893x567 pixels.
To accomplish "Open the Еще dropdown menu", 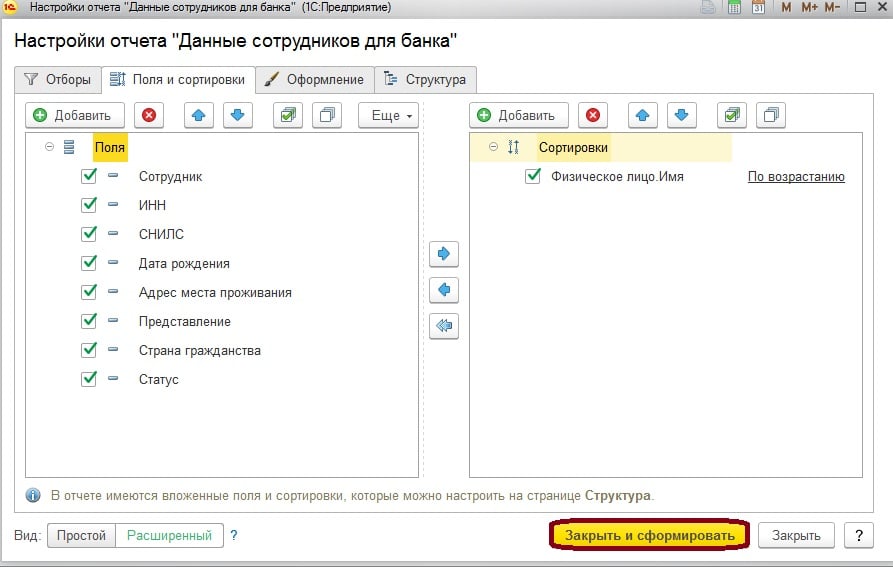I will pos(387,115).
